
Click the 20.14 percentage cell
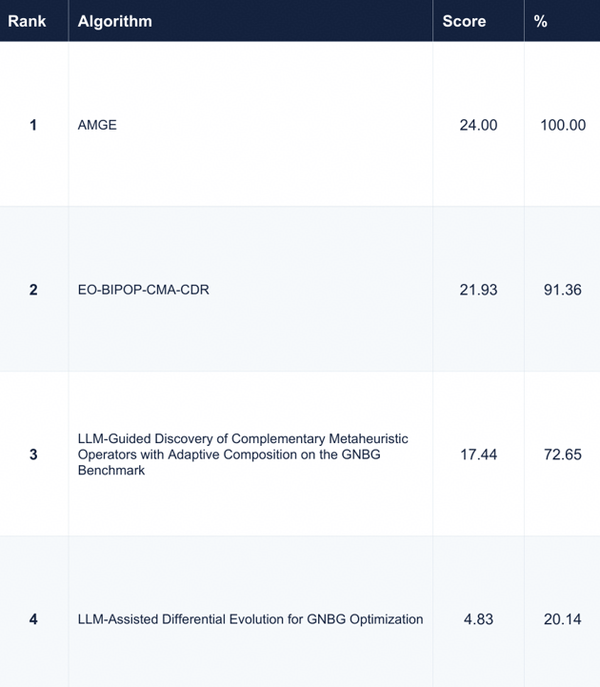point(563,619)
